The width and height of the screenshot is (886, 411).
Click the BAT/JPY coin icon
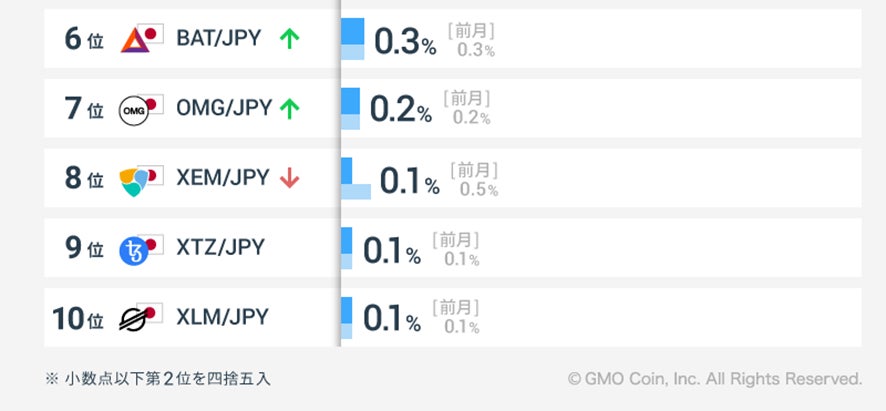141,40
